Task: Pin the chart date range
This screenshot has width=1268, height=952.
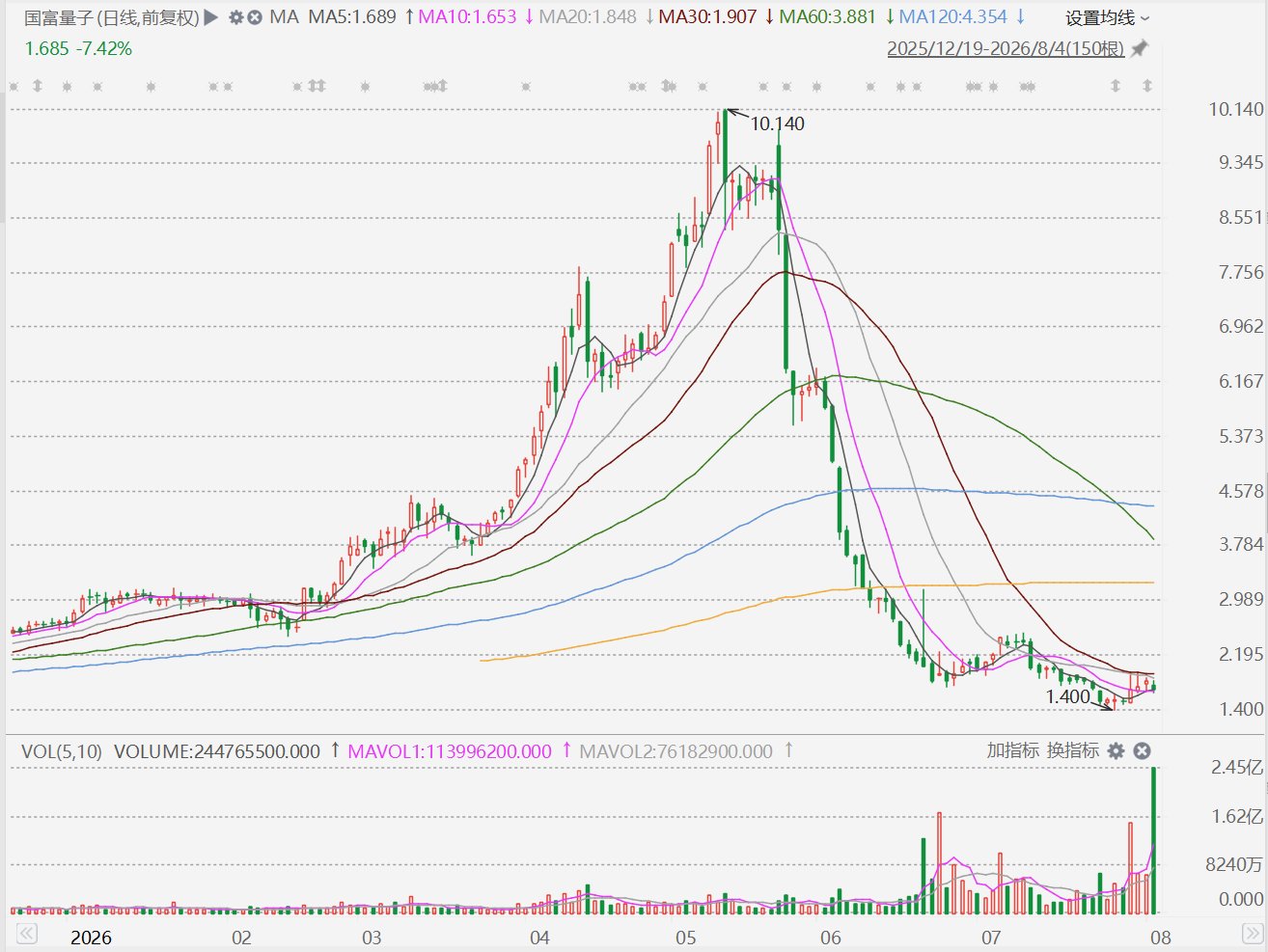Action: tap(1139, 48)
